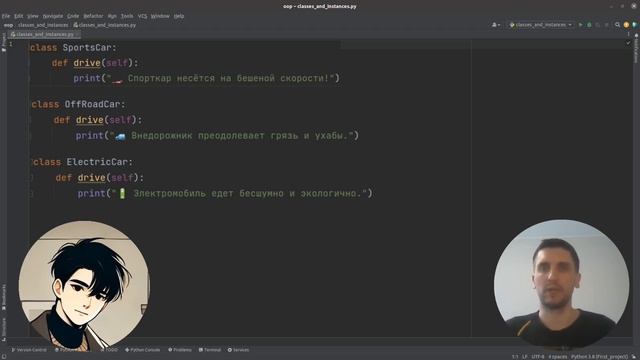Image resolution: width=640 pixels, height=360 pixels.
Task: Click the ElectricCar class name in code
Action: pos(97,162)
